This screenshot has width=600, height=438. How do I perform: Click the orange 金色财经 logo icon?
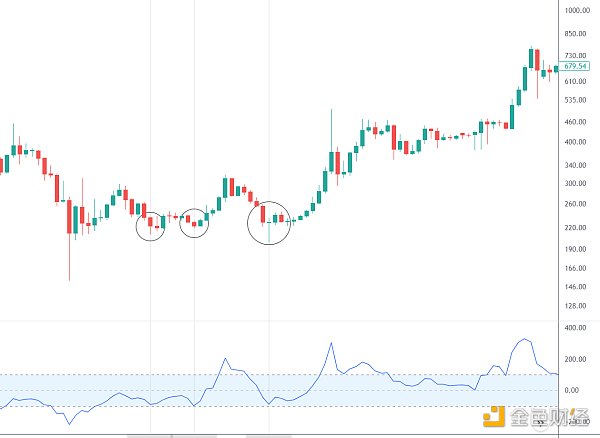pyautogui.click(x=494, y=416)
